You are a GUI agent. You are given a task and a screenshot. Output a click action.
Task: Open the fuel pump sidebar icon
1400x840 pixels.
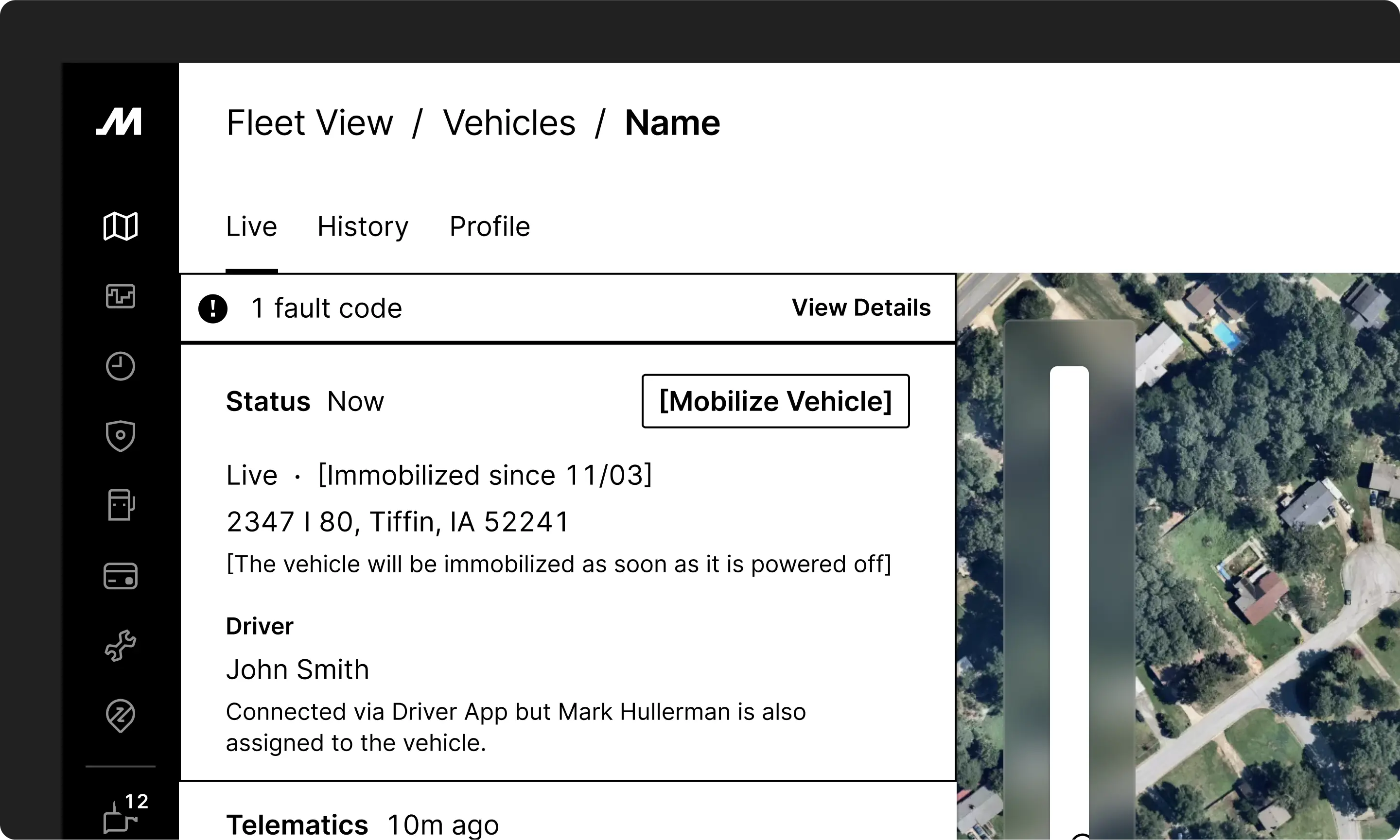point(120,505)
